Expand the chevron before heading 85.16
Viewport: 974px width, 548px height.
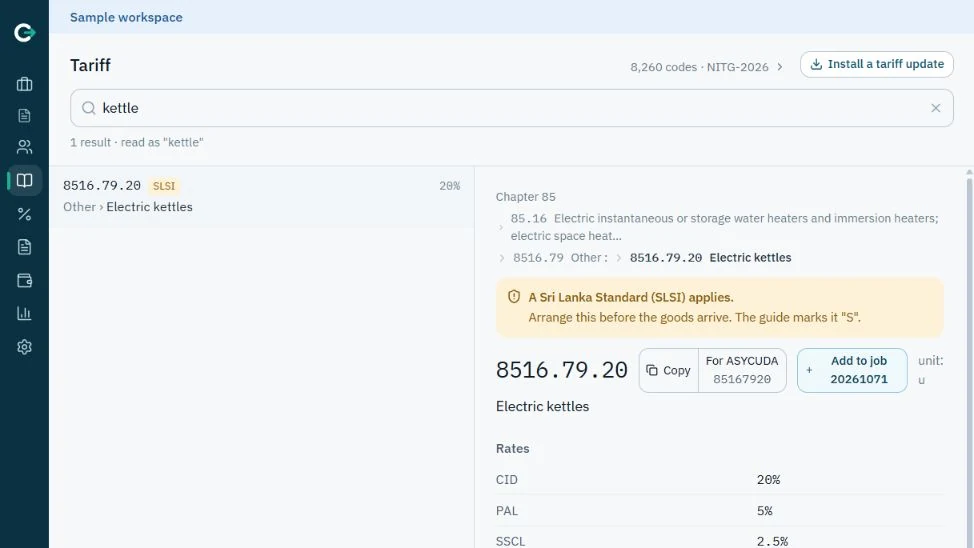pyautogui.click(x=501, y=227)
